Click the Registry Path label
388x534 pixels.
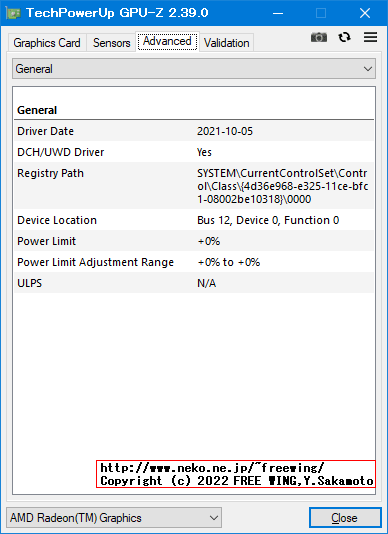click(50, 173)
